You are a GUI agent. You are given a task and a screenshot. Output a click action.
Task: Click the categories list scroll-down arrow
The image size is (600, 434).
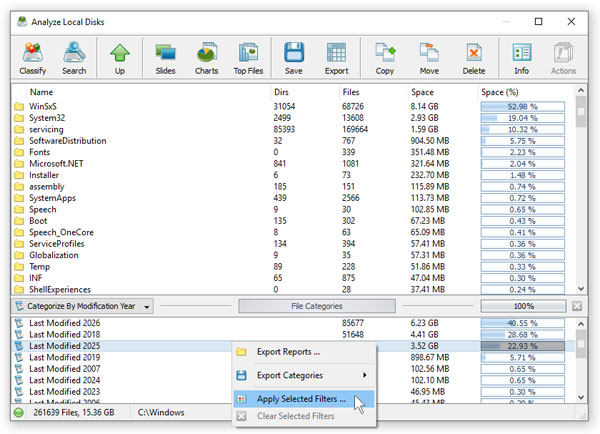coord(581,397)
